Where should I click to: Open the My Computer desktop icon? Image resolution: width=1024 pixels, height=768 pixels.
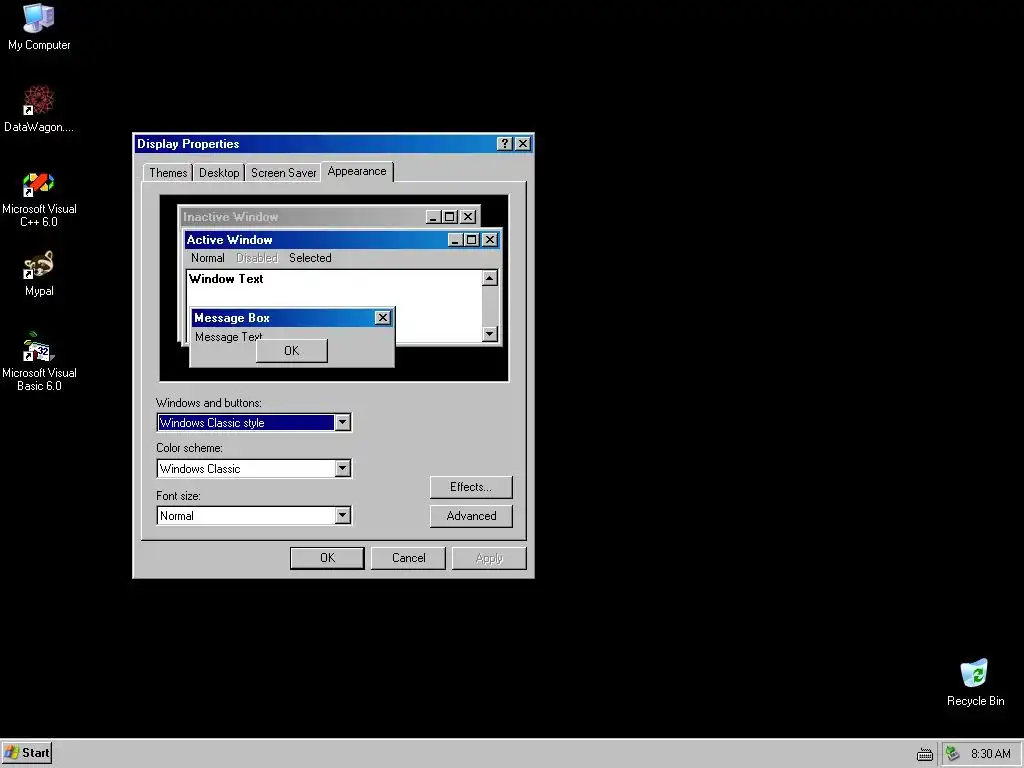(39, 27)
